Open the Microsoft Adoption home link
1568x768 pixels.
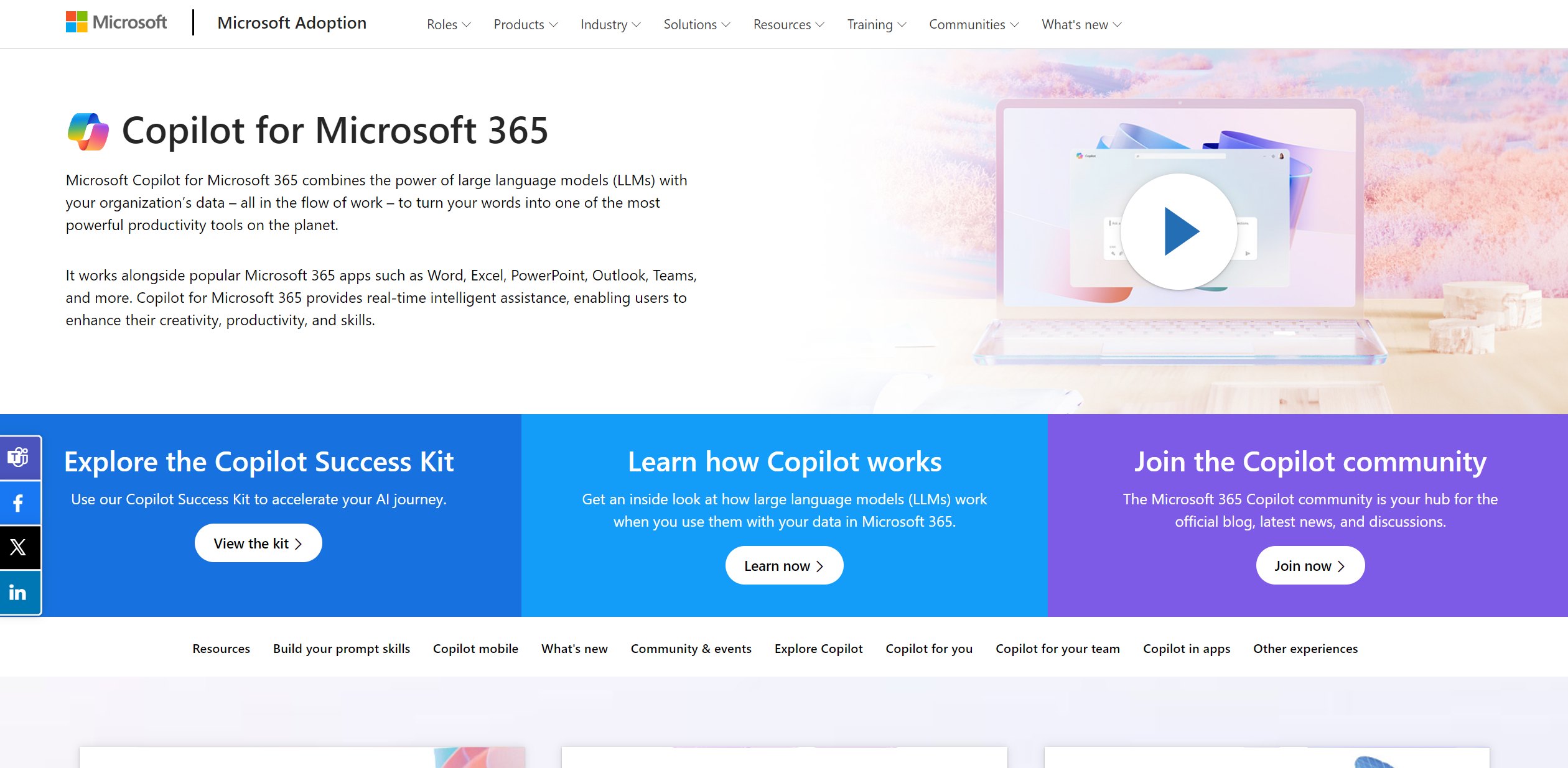292,22
